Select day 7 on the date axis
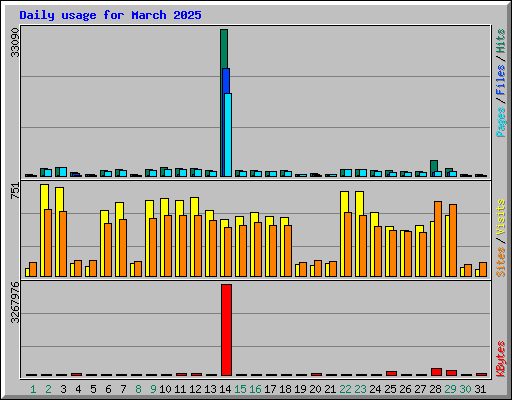 (123, 389)
